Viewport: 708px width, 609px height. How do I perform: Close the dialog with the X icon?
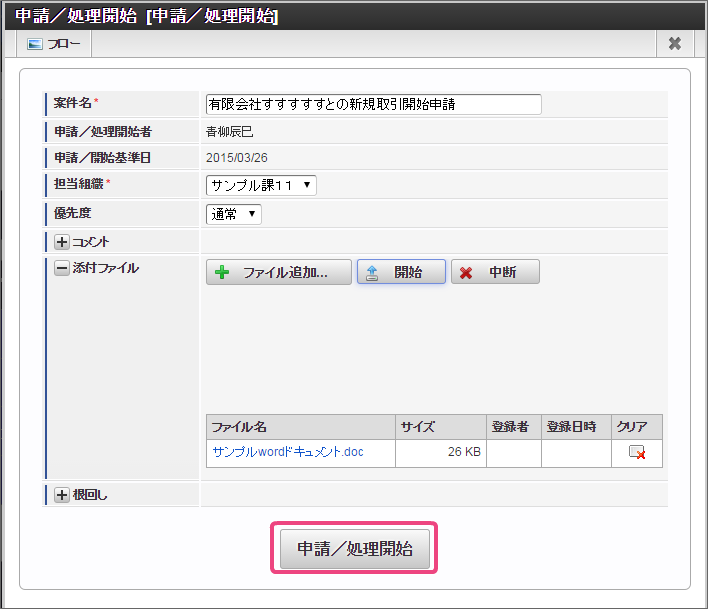click(x=675, y=44)
